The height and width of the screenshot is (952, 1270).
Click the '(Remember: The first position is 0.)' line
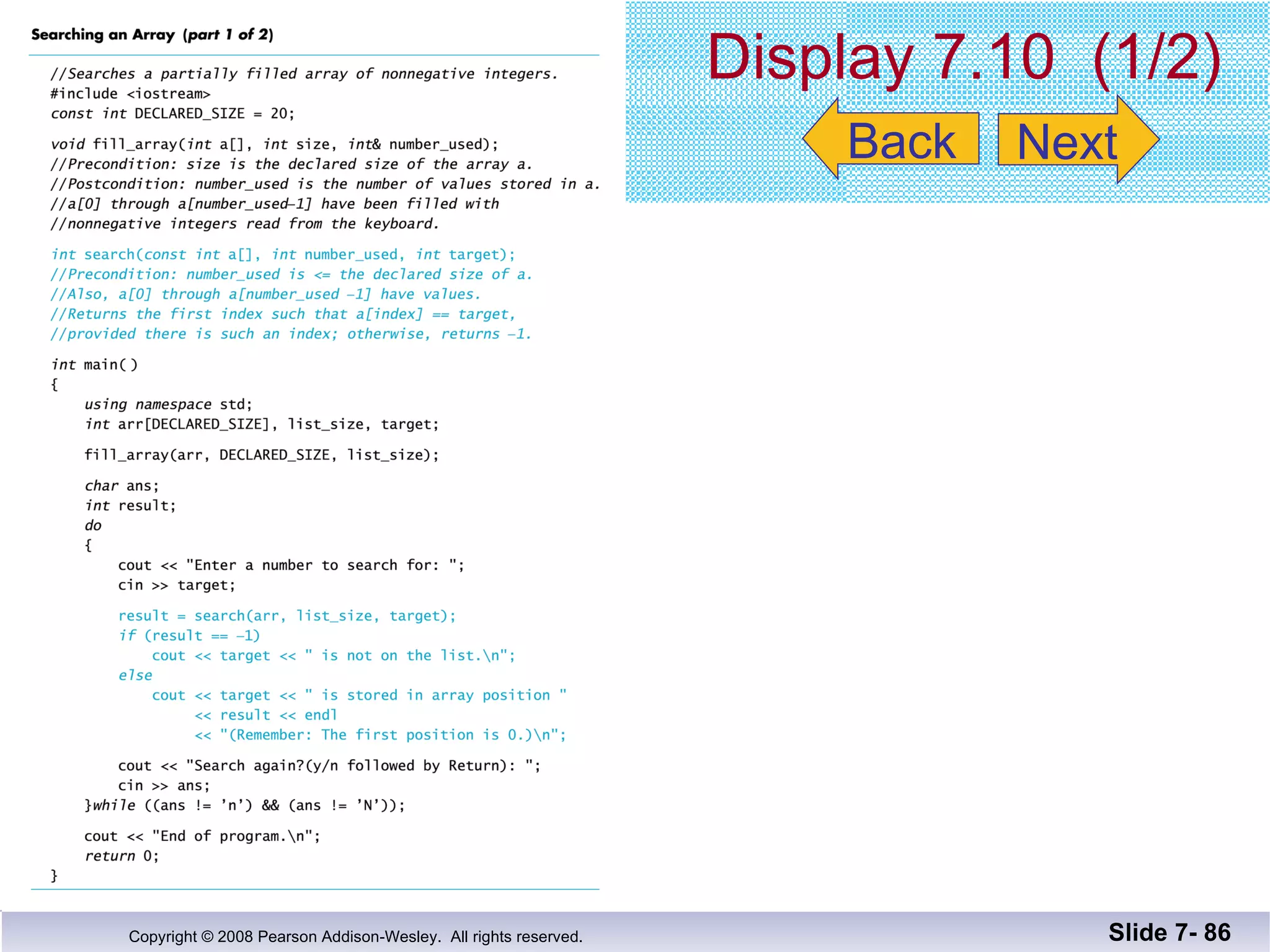coord(381,734)
